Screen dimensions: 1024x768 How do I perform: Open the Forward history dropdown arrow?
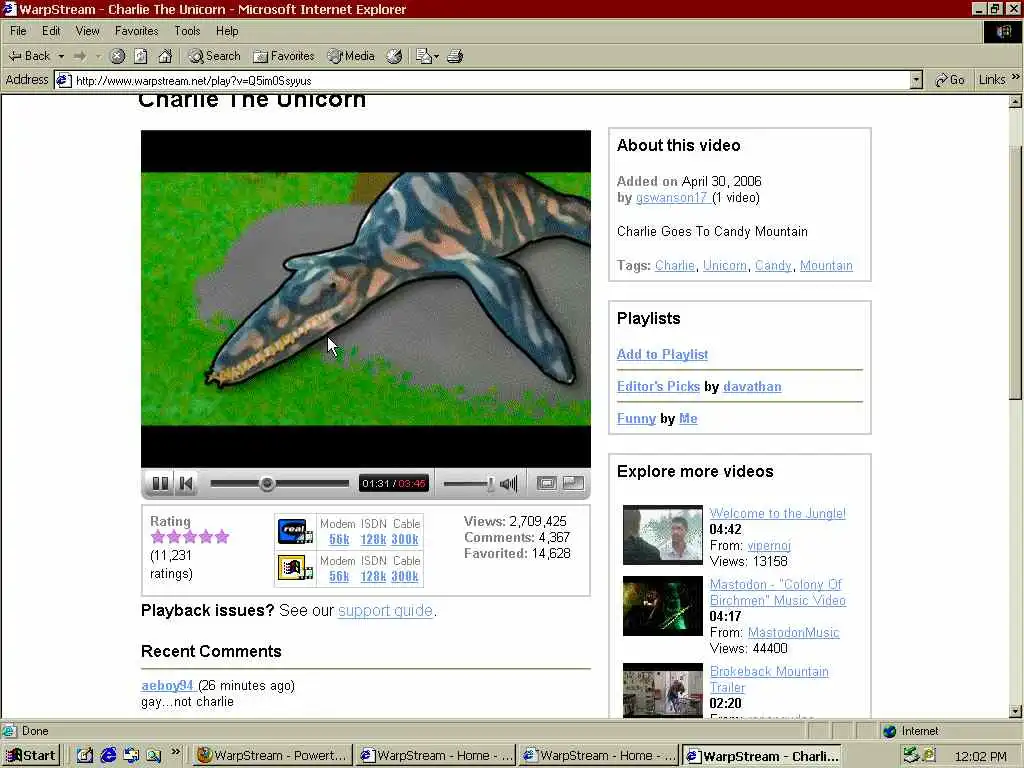[98, 56]
